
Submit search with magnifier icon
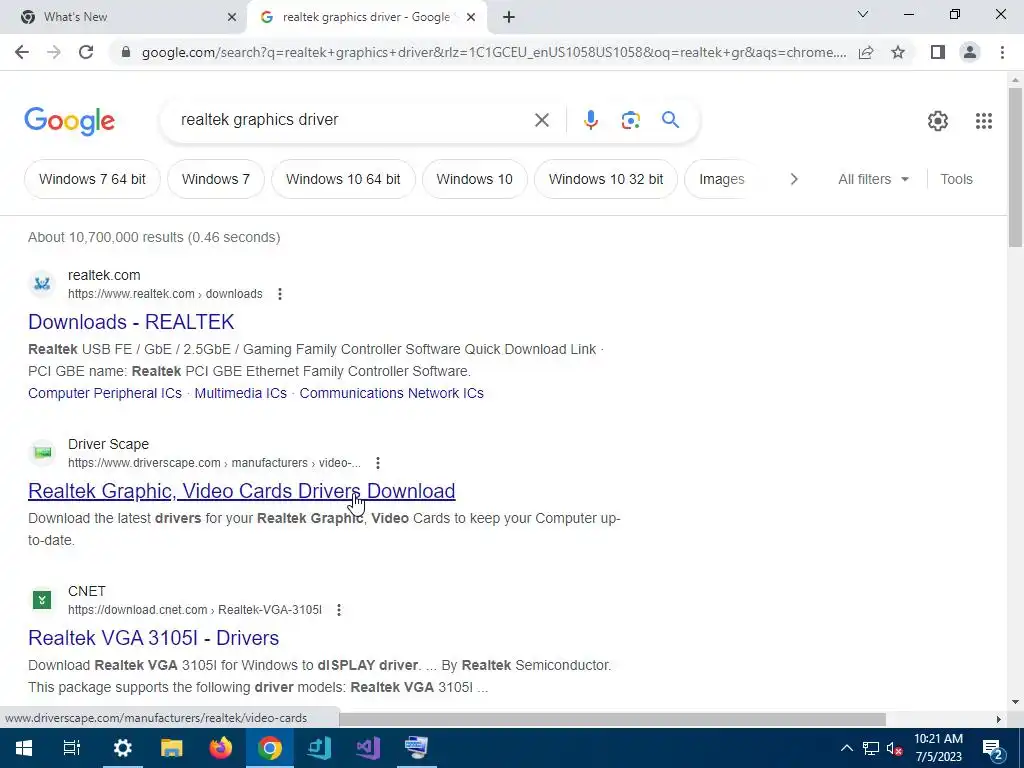point(670,120)
